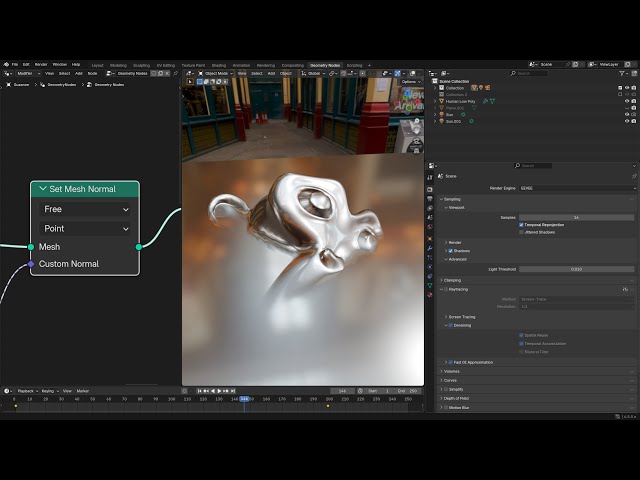Click the Blender logo in the top bar
Viewport: 640px width, 480px height.
6,64
